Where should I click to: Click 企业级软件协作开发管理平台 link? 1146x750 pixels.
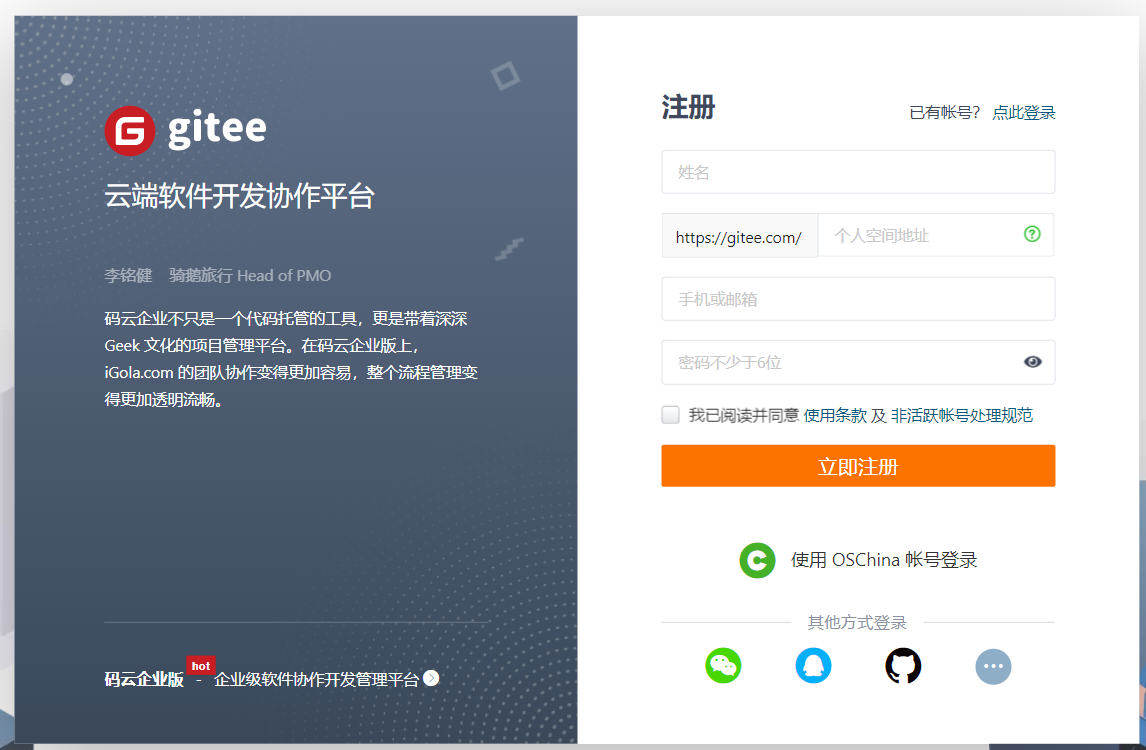click(316, 679)
